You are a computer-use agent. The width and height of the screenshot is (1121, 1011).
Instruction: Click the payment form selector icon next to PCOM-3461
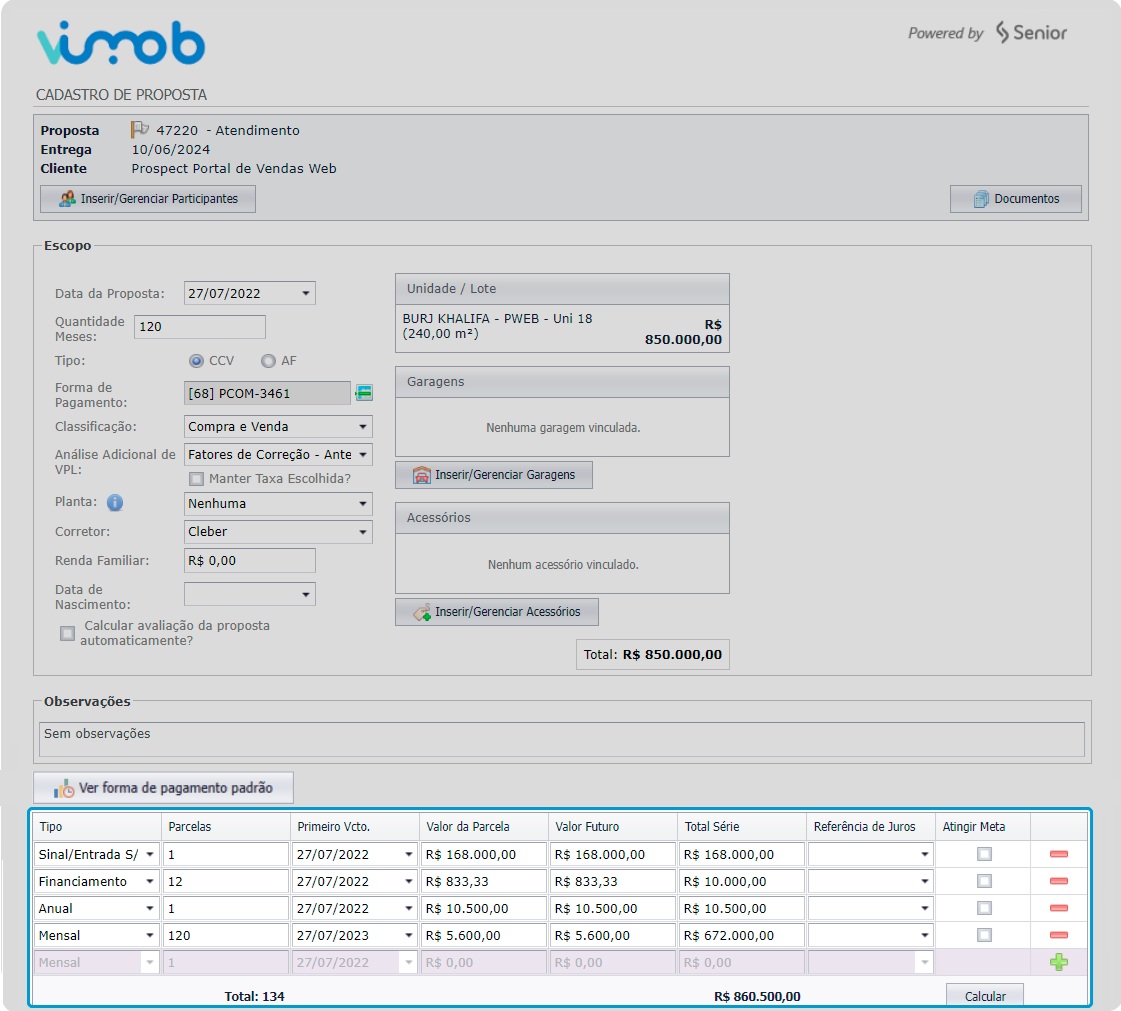click(364, 393)
